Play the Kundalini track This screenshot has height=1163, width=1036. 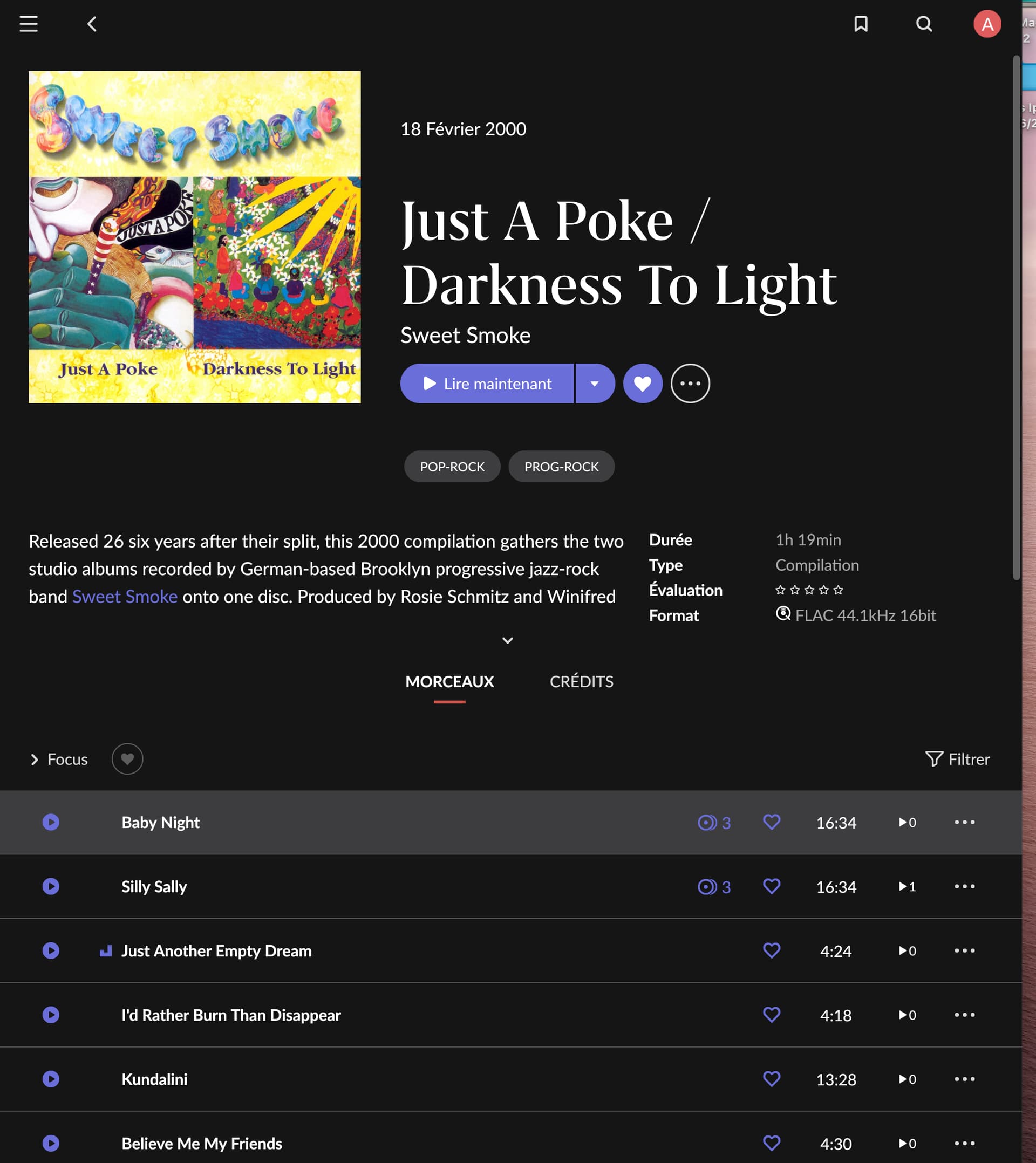[51, 1079]
